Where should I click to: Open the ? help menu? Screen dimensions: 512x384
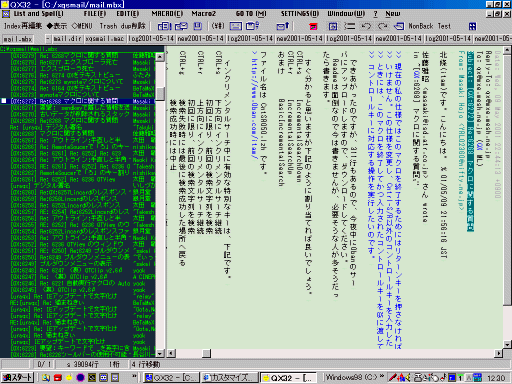tap(376, 14)
